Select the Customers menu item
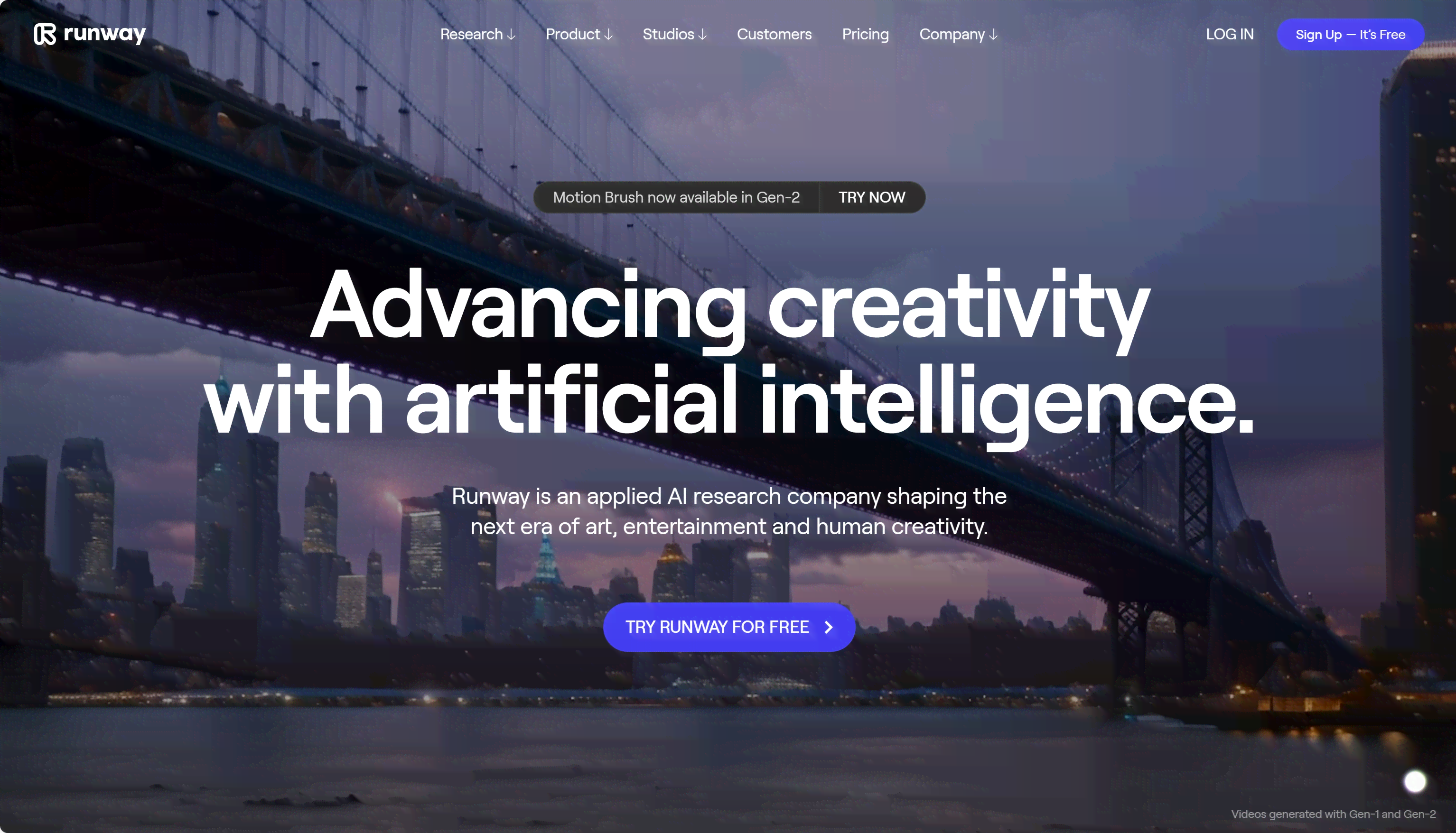The width and height of the screenshot is (1456, 833). 774,34
